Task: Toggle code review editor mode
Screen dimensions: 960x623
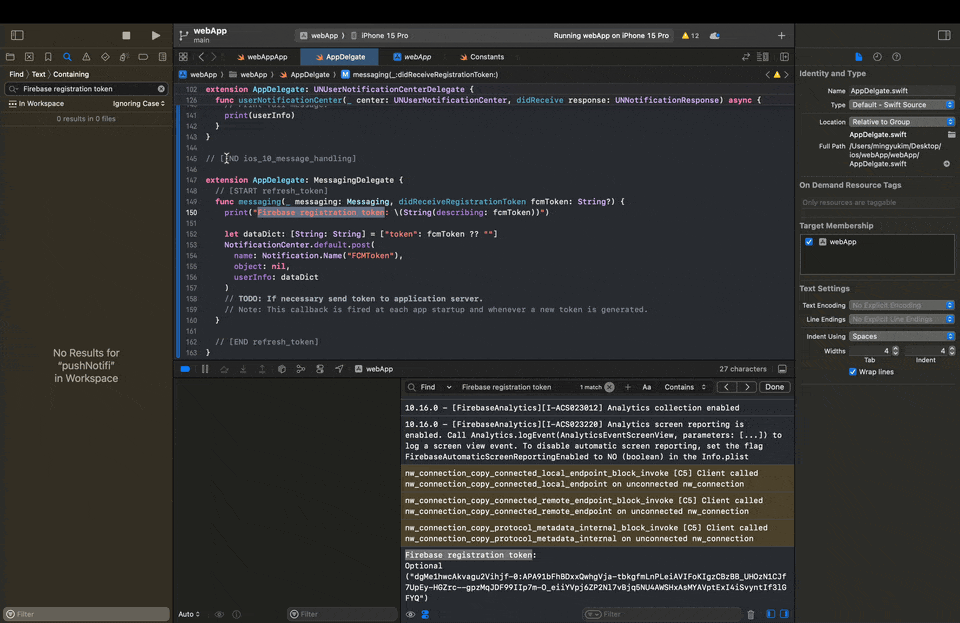Action: pos(745,57)
